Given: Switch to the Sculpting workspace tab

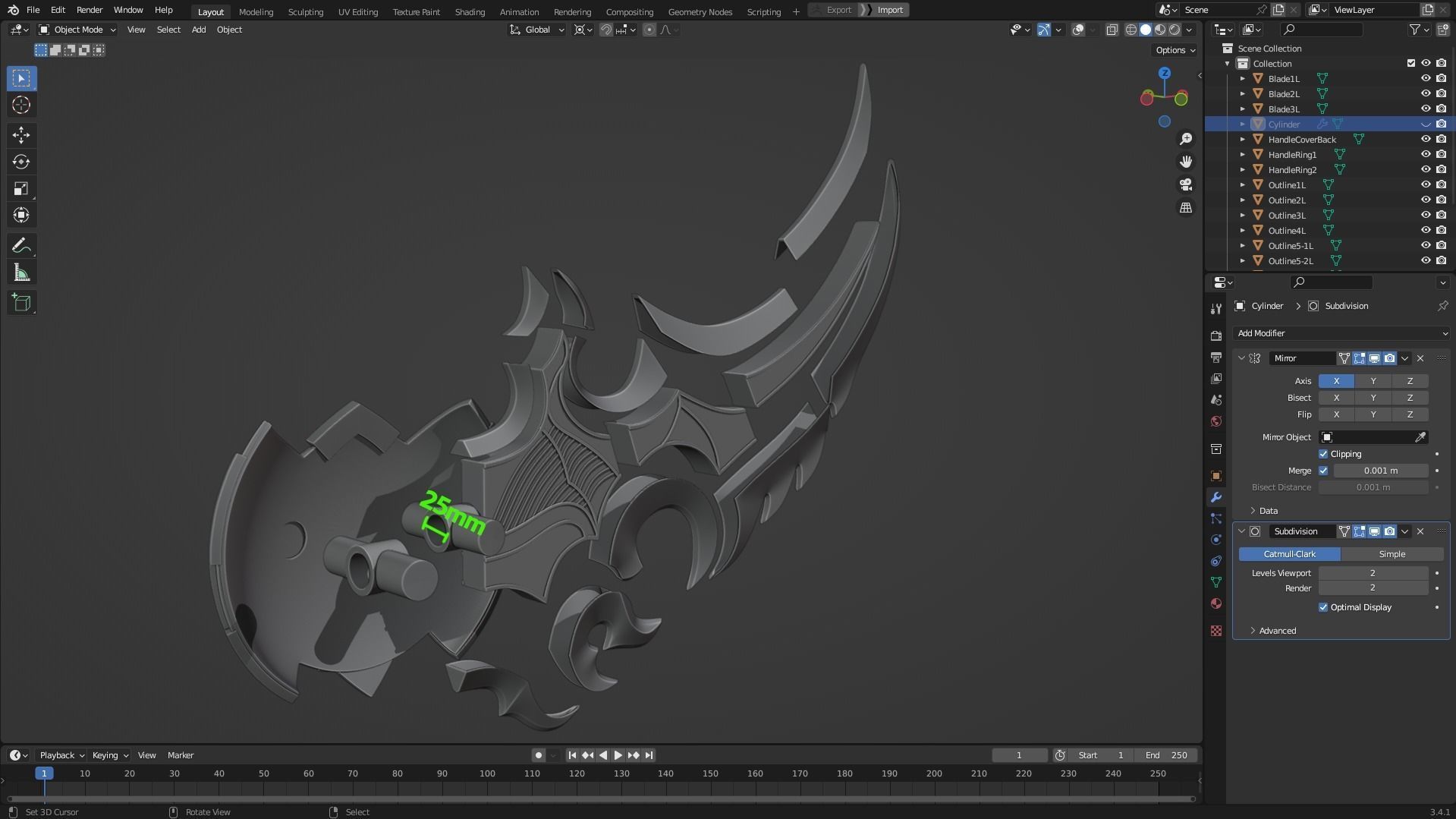Looking at the screenshot, I should click(x=305, y=11).
